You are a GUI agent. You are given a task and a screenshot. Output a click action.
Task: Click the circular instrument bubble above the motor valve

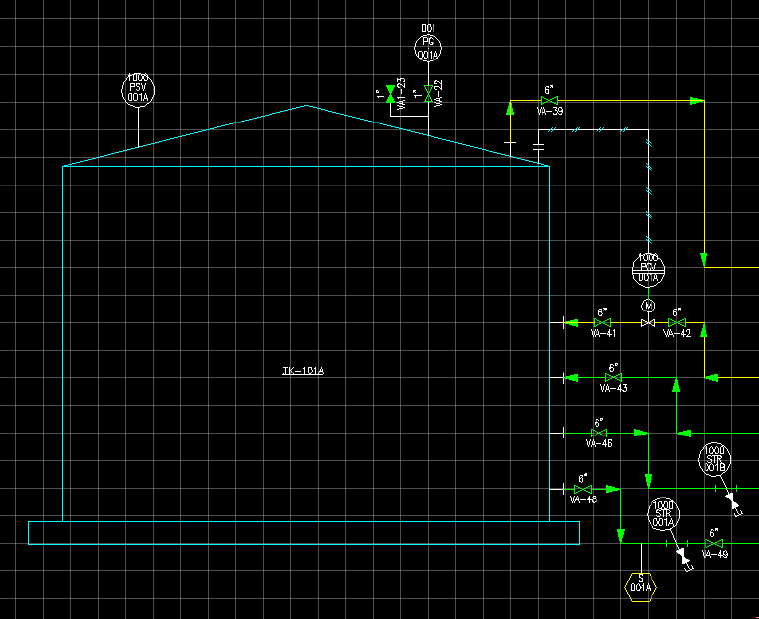[648, 268]
